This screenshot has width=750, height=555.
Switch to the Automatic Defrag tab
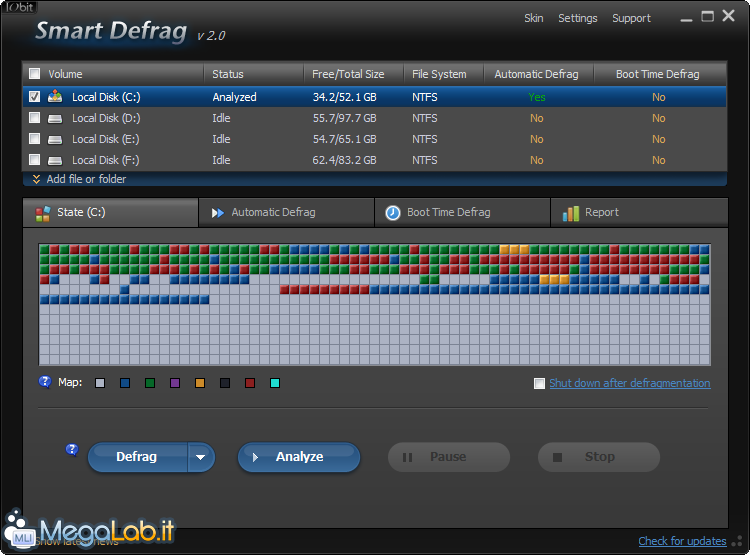pos(287,212)
